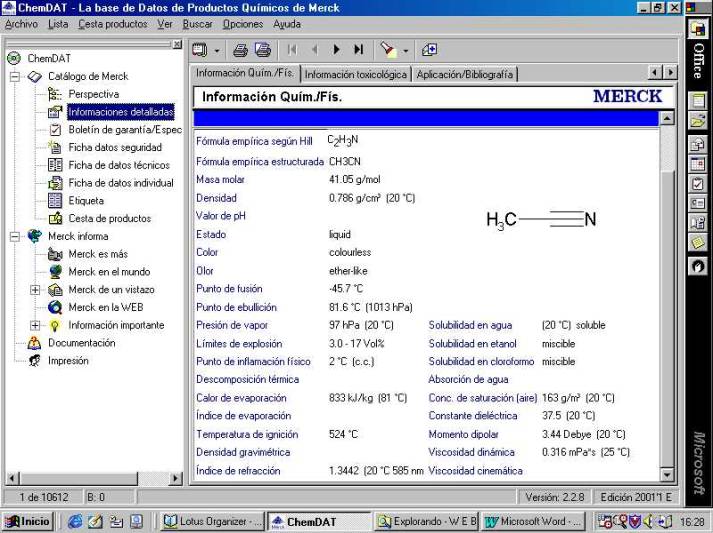Open dropdown arrow beside the first toolbar icon
This screenshot has height=533, width=713.
pos(217,50)
